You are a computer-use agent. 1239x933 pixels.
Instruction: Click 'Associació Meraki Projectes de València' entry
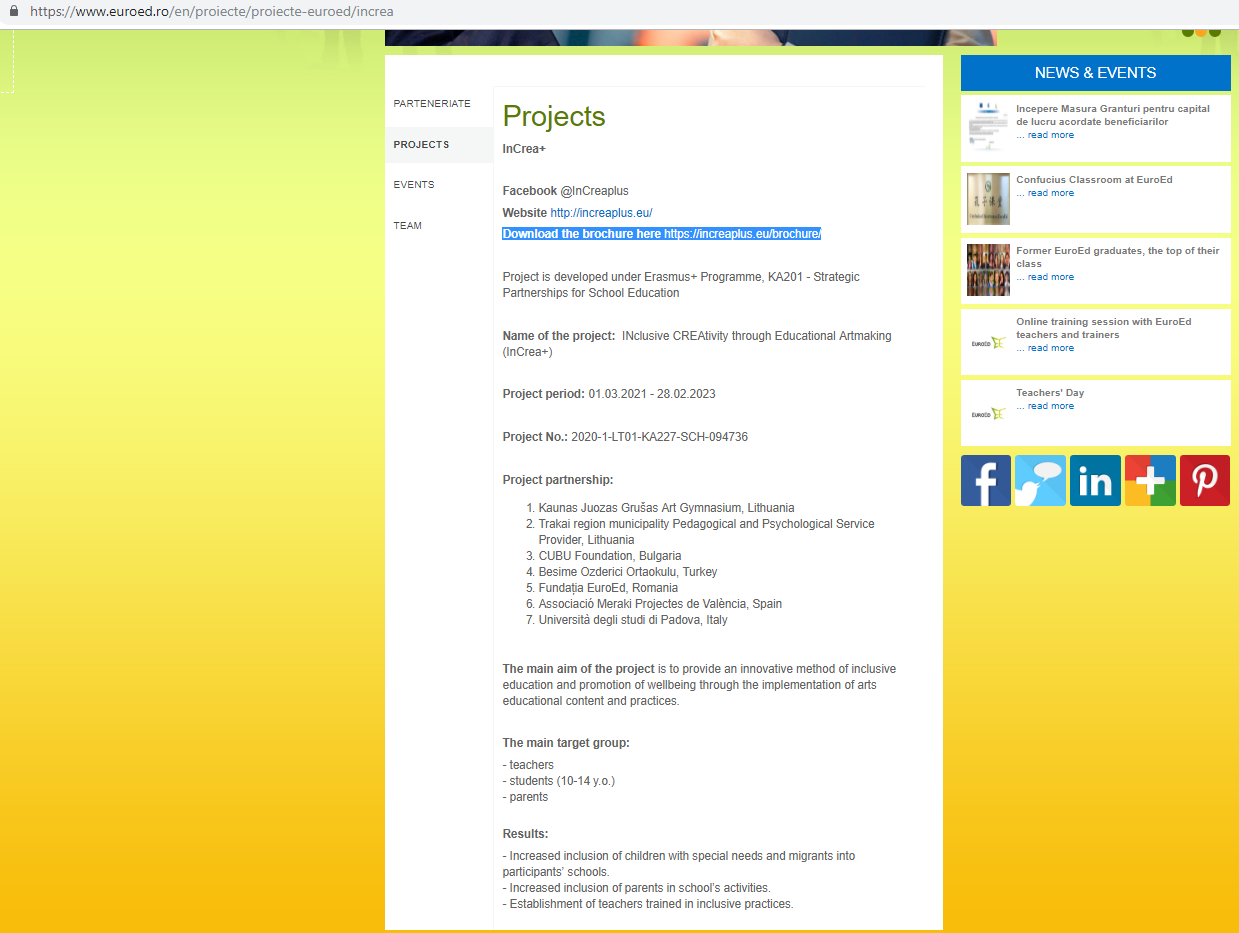click(x=661, y=604)
